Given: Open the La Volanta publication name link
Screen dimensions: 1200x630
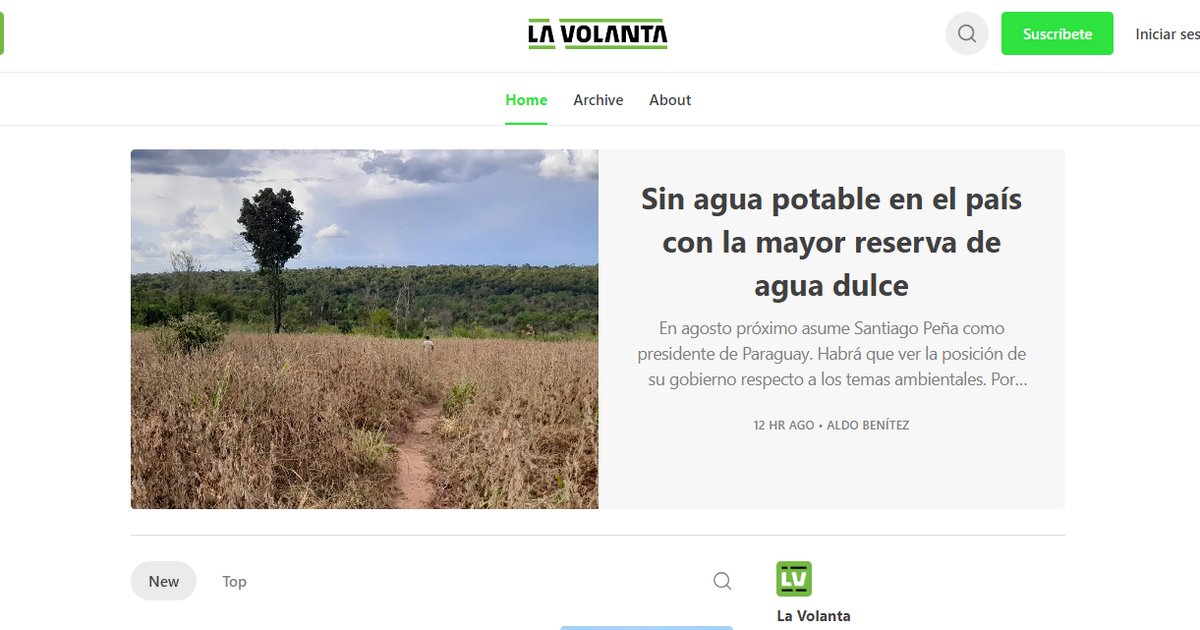Looking at the screenshot, I should [x=813, y=615].
